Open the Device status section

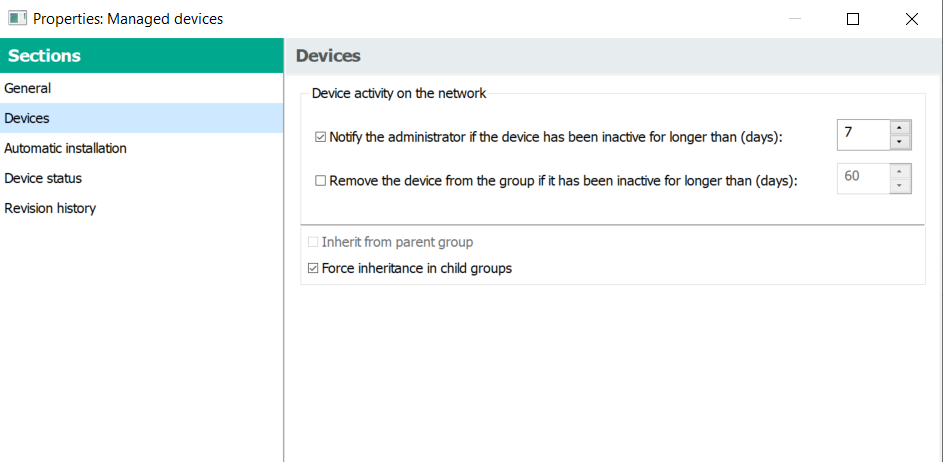(43, 178)
